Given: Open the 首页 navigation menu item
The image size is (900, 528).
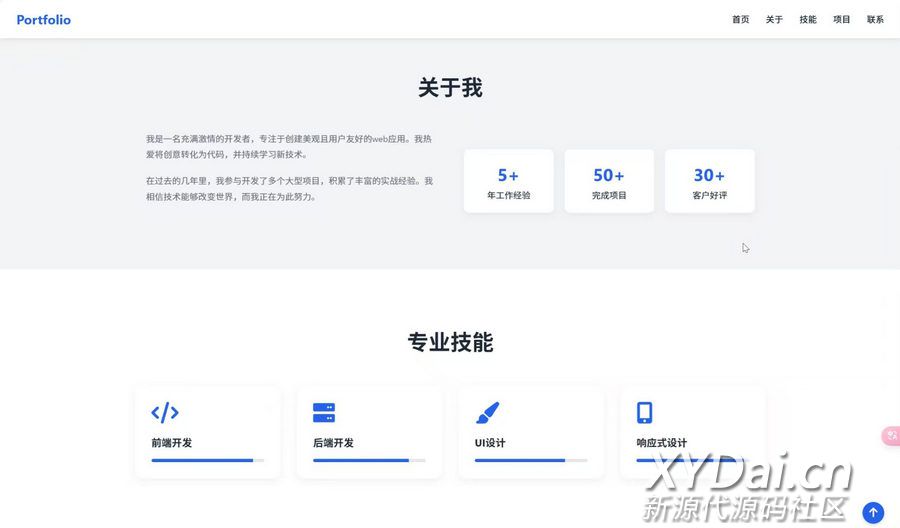Looking at the screenshot, I should click(740, 20).
